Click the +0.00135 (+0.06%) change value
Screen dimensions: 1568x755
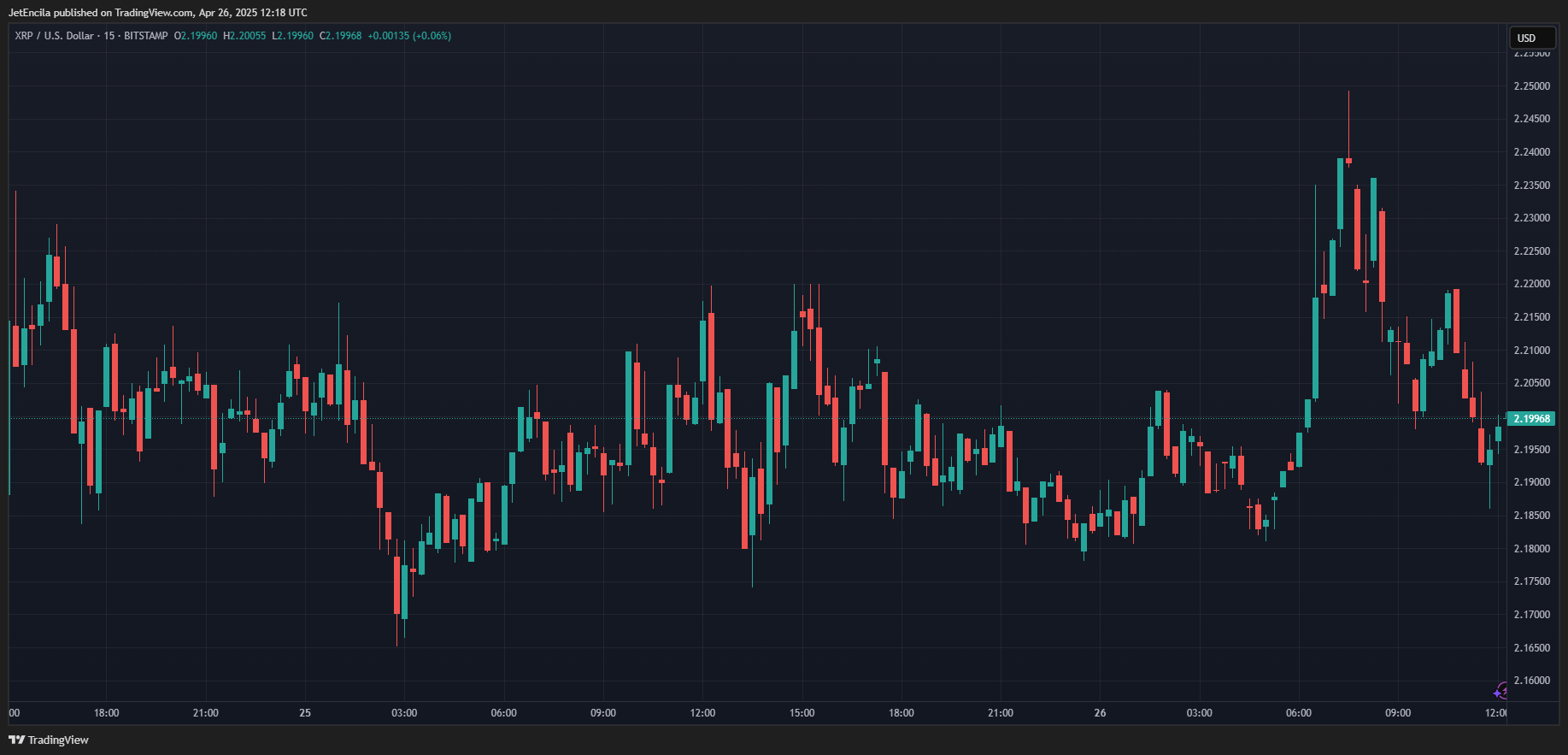(x=409, y=36)
